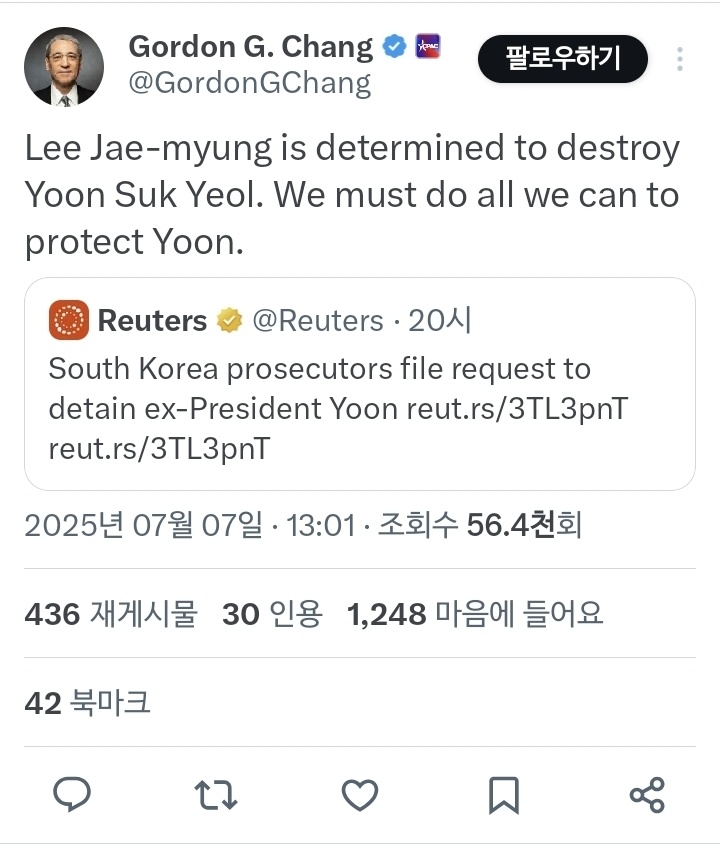Click the 2025년 07월 07일 timestamp
Screen dimensions: 720x856
pyautogui.click(x=143, y=525)
